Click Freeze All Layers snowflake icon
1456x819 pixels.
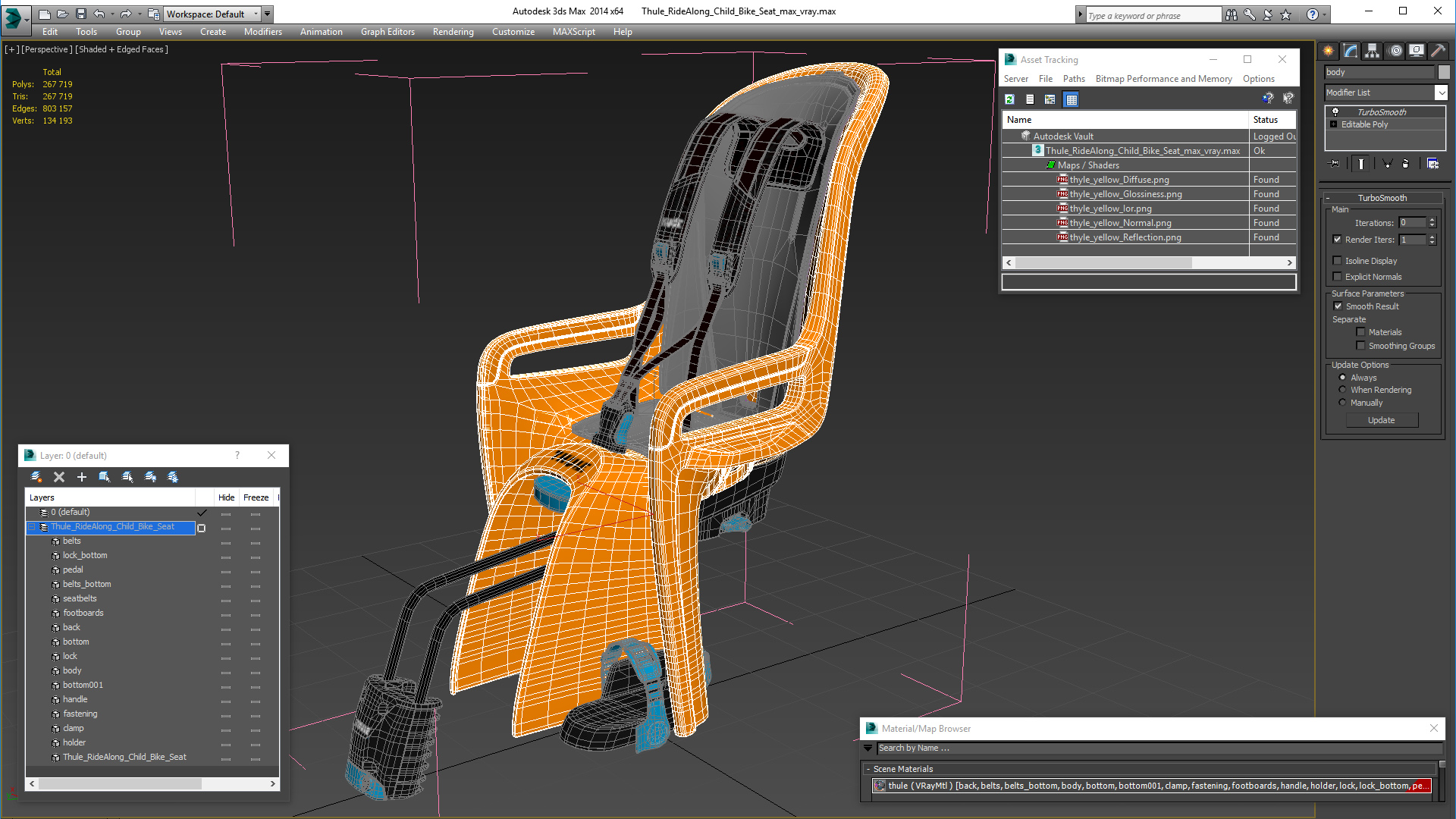tap(173, 477)
